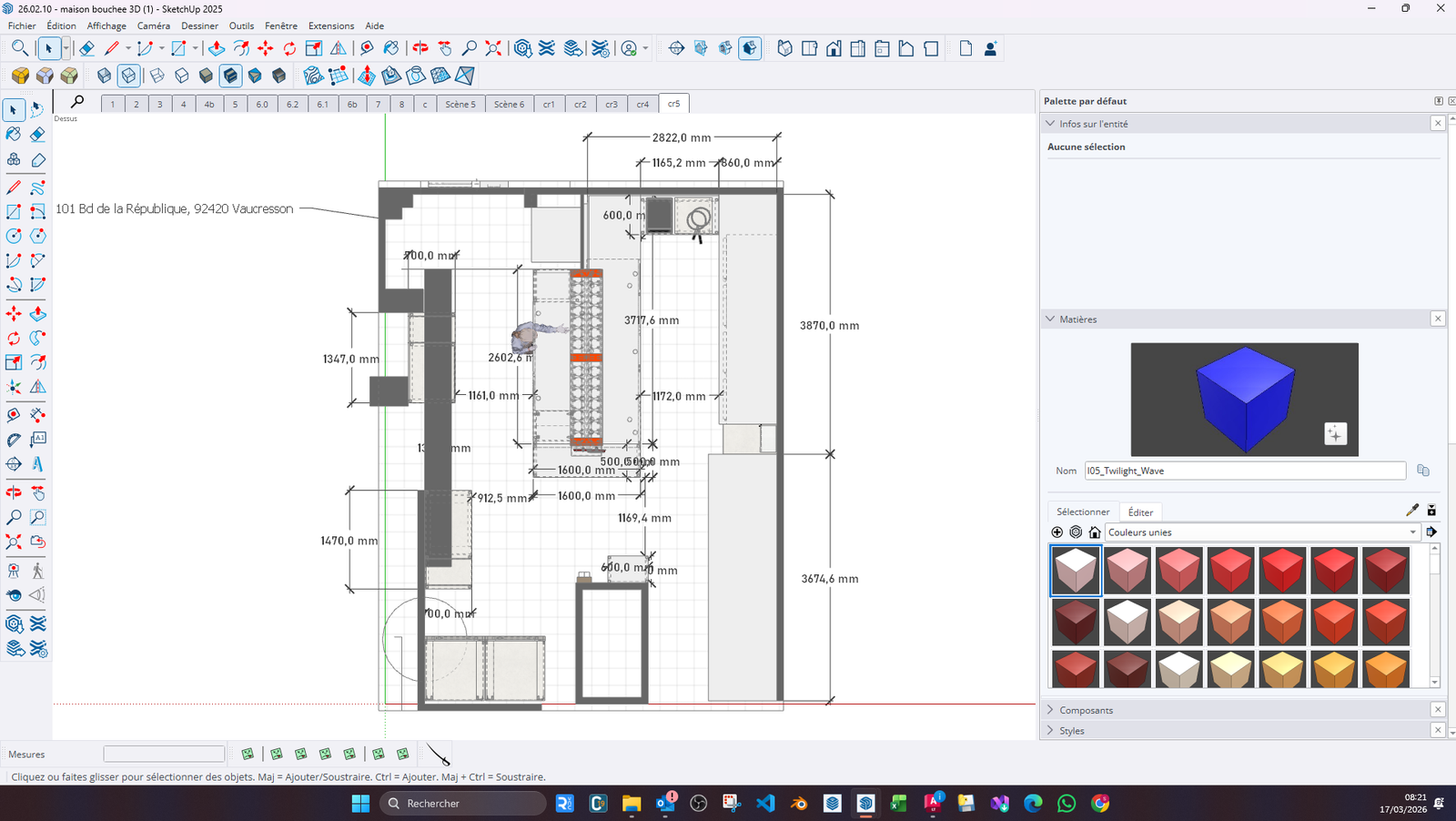Click the material Nom text field
The width and height of the screenshot is (1456, 821).
pos(1244,471)
